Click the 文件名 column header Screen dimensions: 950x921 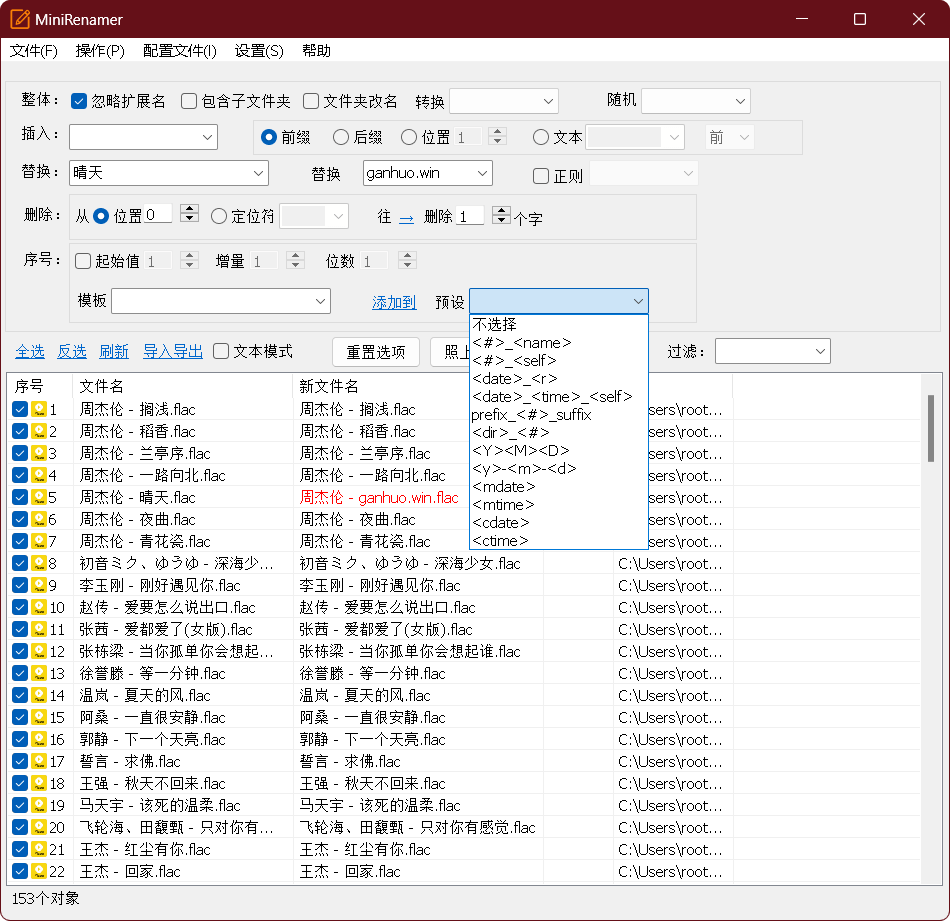click(182, 386)
